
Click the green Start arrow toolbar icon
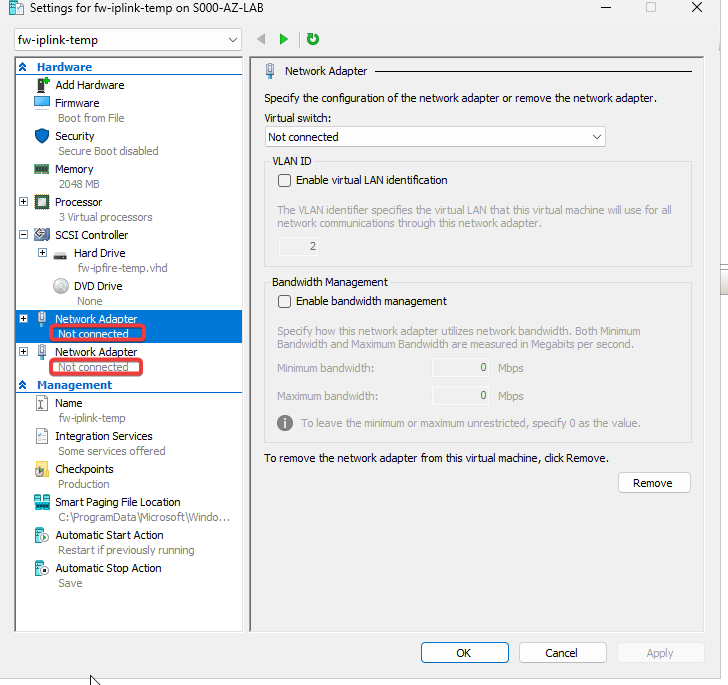tap(284, 39)
